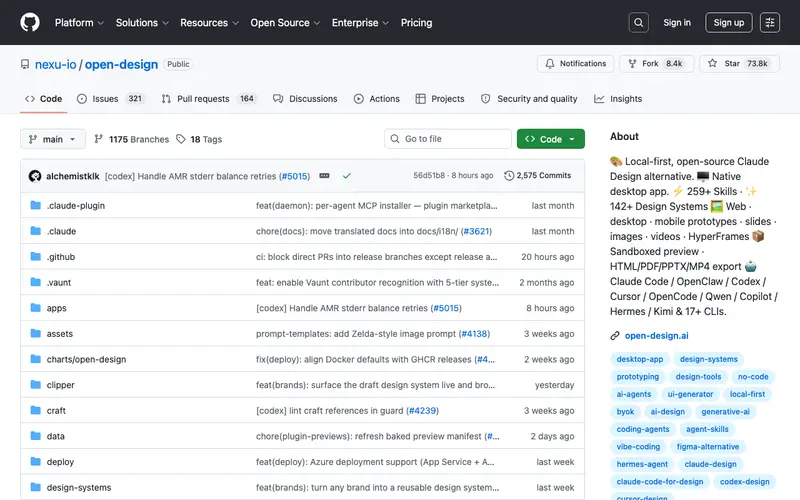View the green check build status

(x=346, y=176)
